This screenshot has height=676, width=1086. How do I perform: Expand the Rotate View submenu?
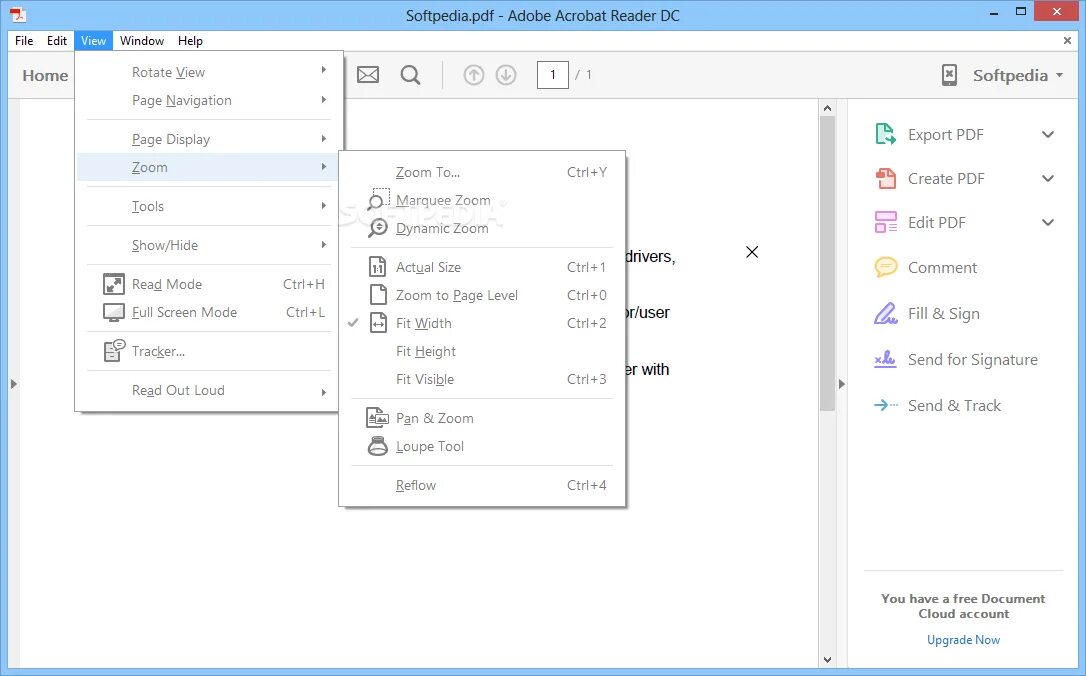click(x=206, y=72)
